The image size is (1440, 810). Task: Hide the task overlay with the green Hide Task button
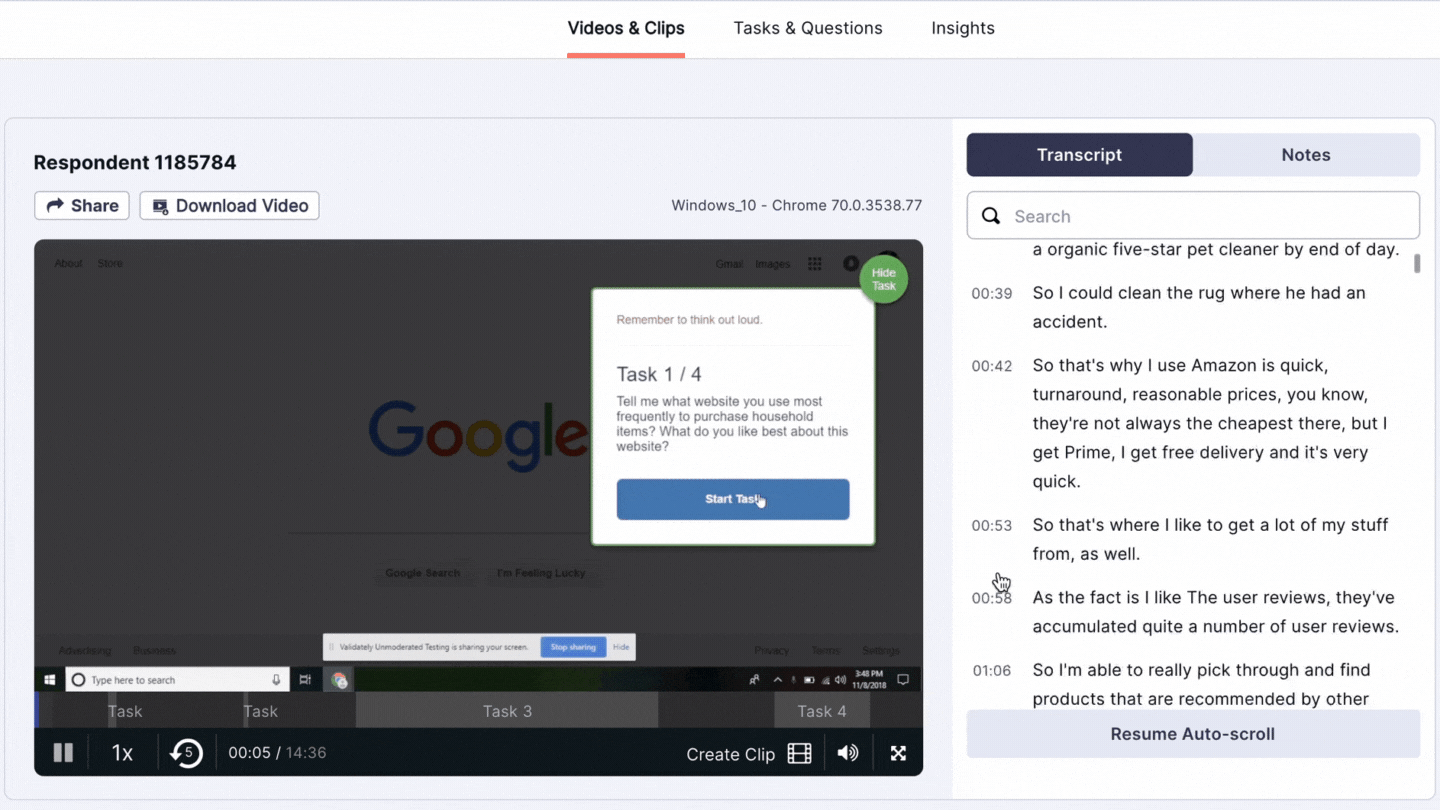coord(883,279)
